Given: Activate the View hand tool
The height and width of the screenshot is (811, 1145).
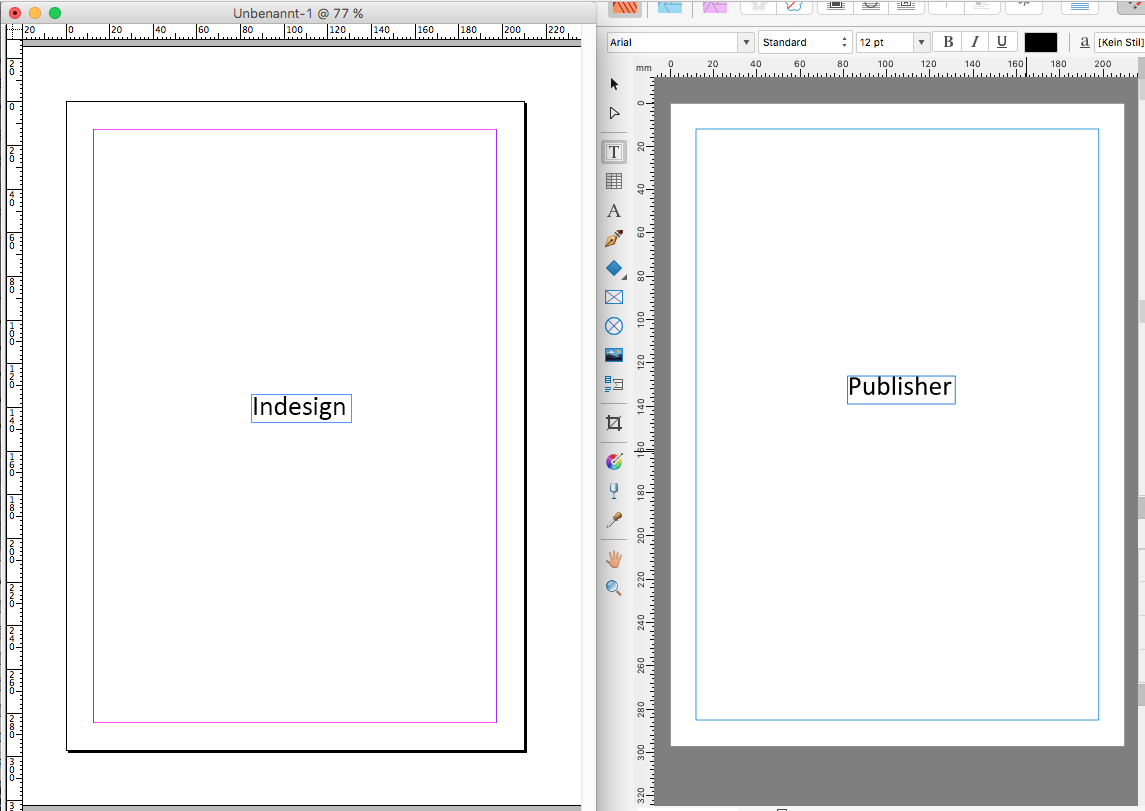Looking at the screenshot, I should [x=614, y=559].
